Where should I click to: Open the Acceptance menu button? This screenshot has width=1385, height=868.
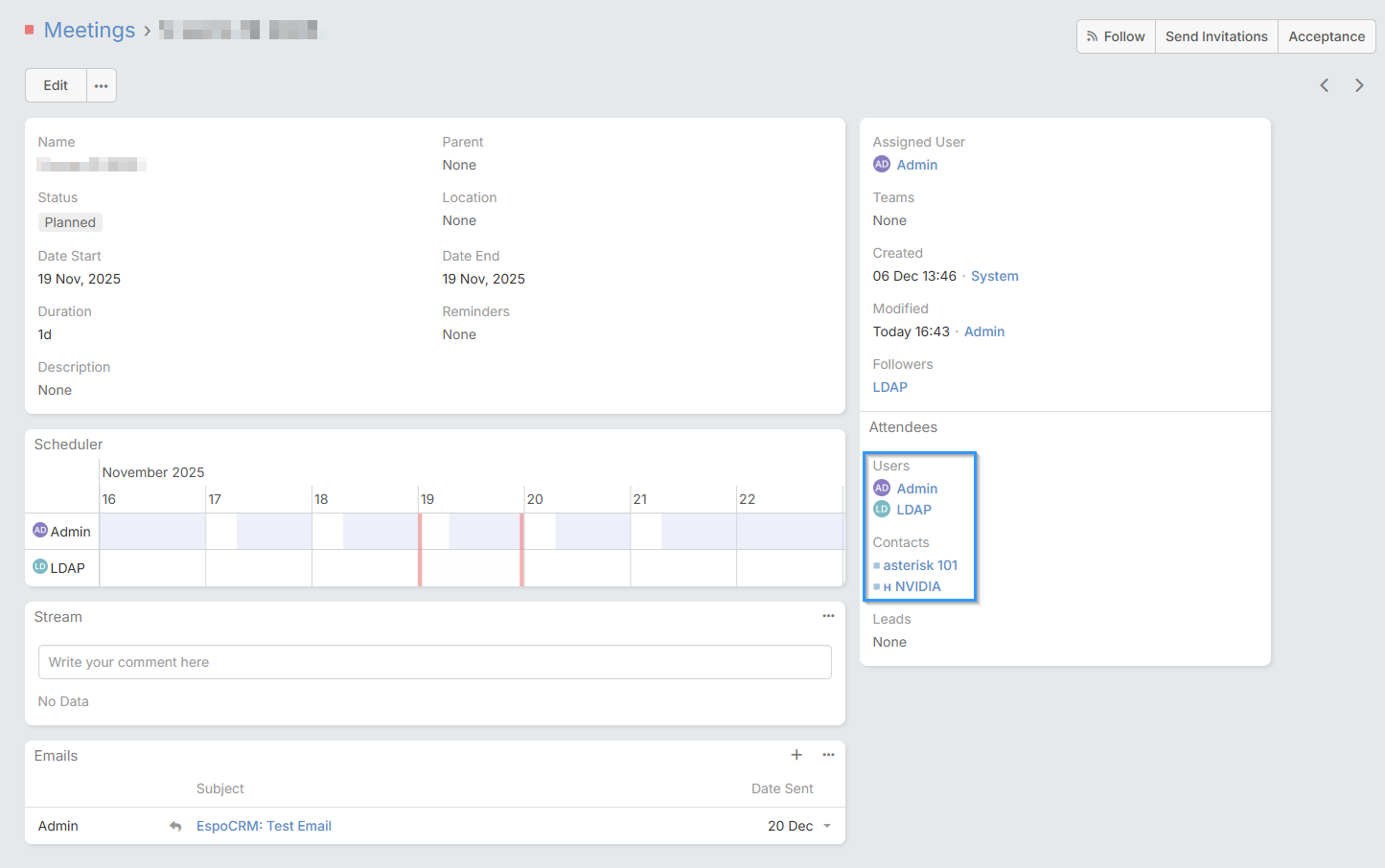1326,36
